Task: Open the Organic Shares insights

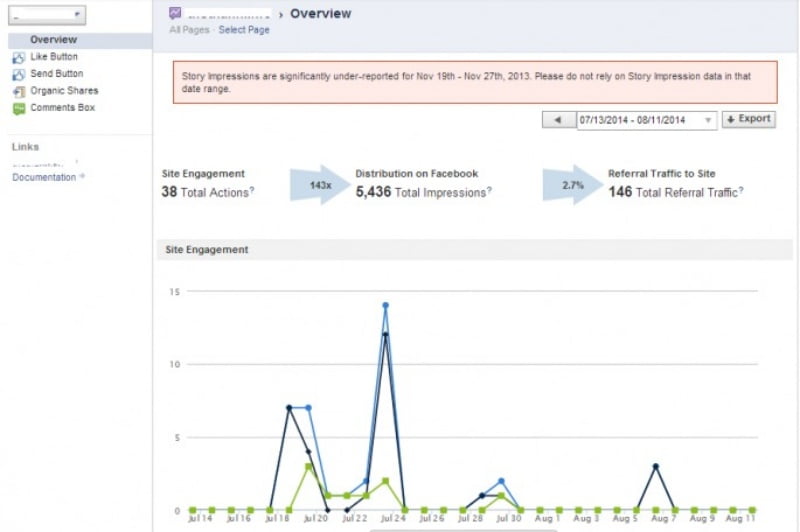Action: 64,90
